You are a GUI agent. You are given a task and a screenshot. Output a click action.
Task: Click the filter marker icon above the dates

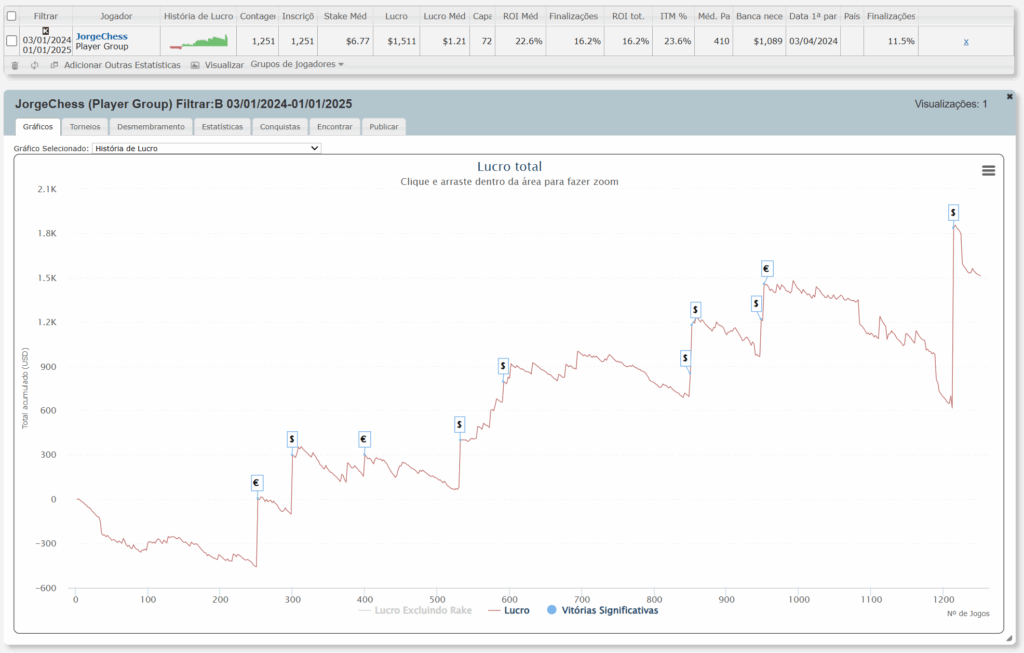[45, 31]
